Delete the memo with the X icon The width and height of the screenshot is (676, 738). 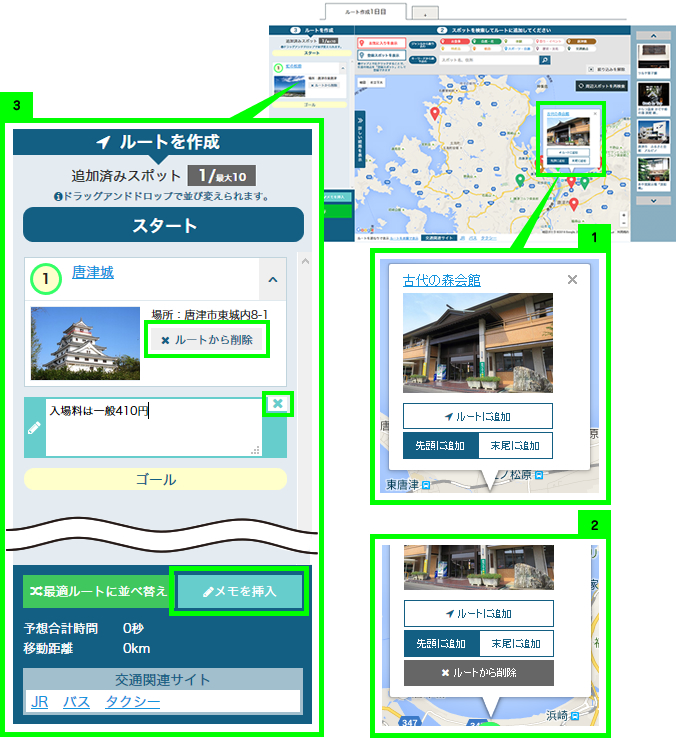(276, 404)
